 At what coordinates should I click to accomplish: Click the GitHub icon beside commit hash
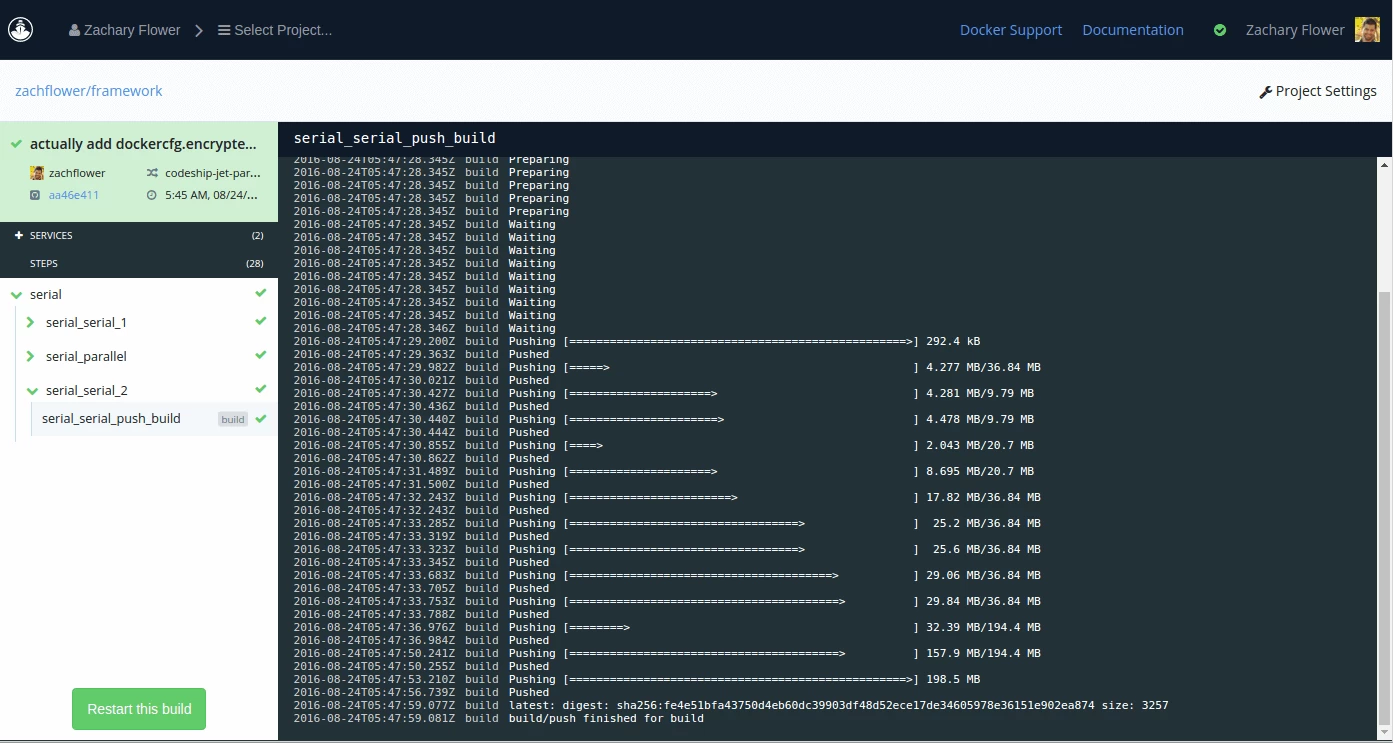point(36,195)
